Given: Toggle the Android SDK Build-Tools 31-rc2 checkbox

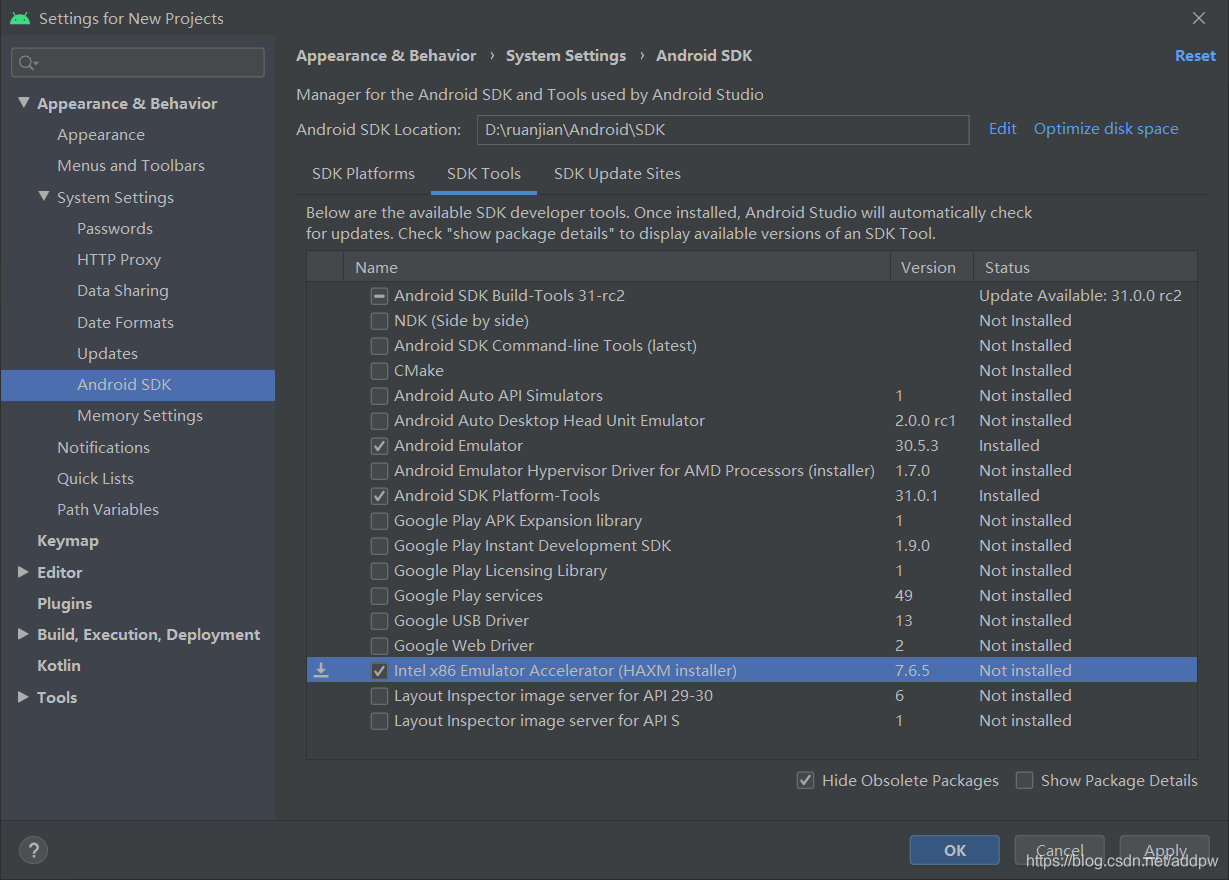Looking at the screenshot, I should [x=379, y=296].
